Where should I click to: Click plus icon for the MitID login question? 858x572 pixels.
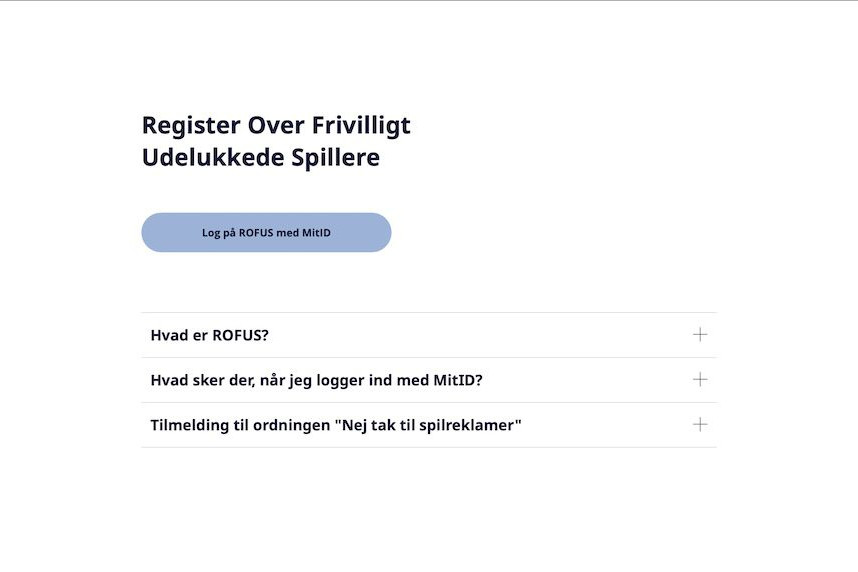tap(700, 380)
